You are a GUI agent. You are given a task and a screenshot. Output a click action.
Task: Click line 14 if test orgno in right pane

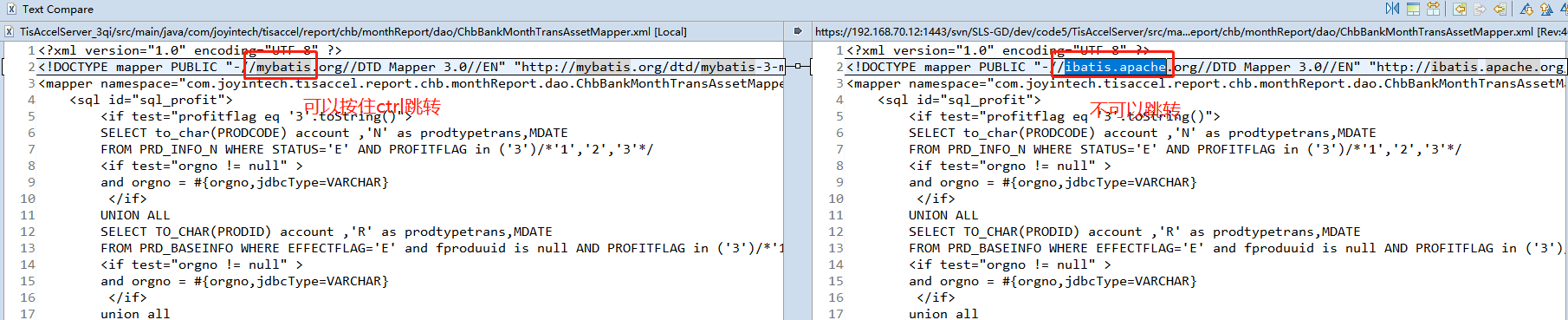coord(1010,264)
